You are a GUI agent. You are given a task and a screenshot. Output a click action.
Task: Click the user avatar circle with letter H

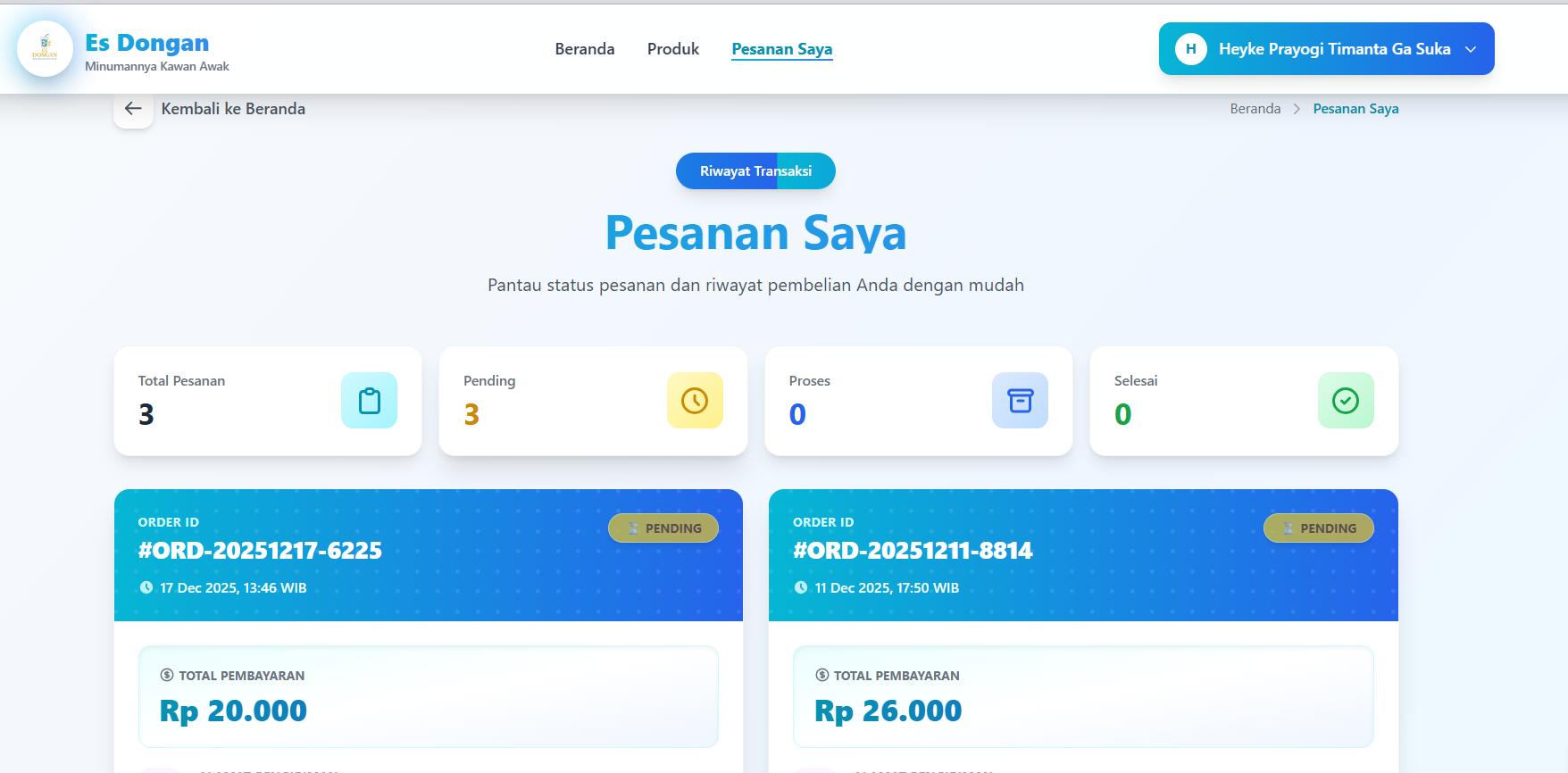coord(1189,49)
